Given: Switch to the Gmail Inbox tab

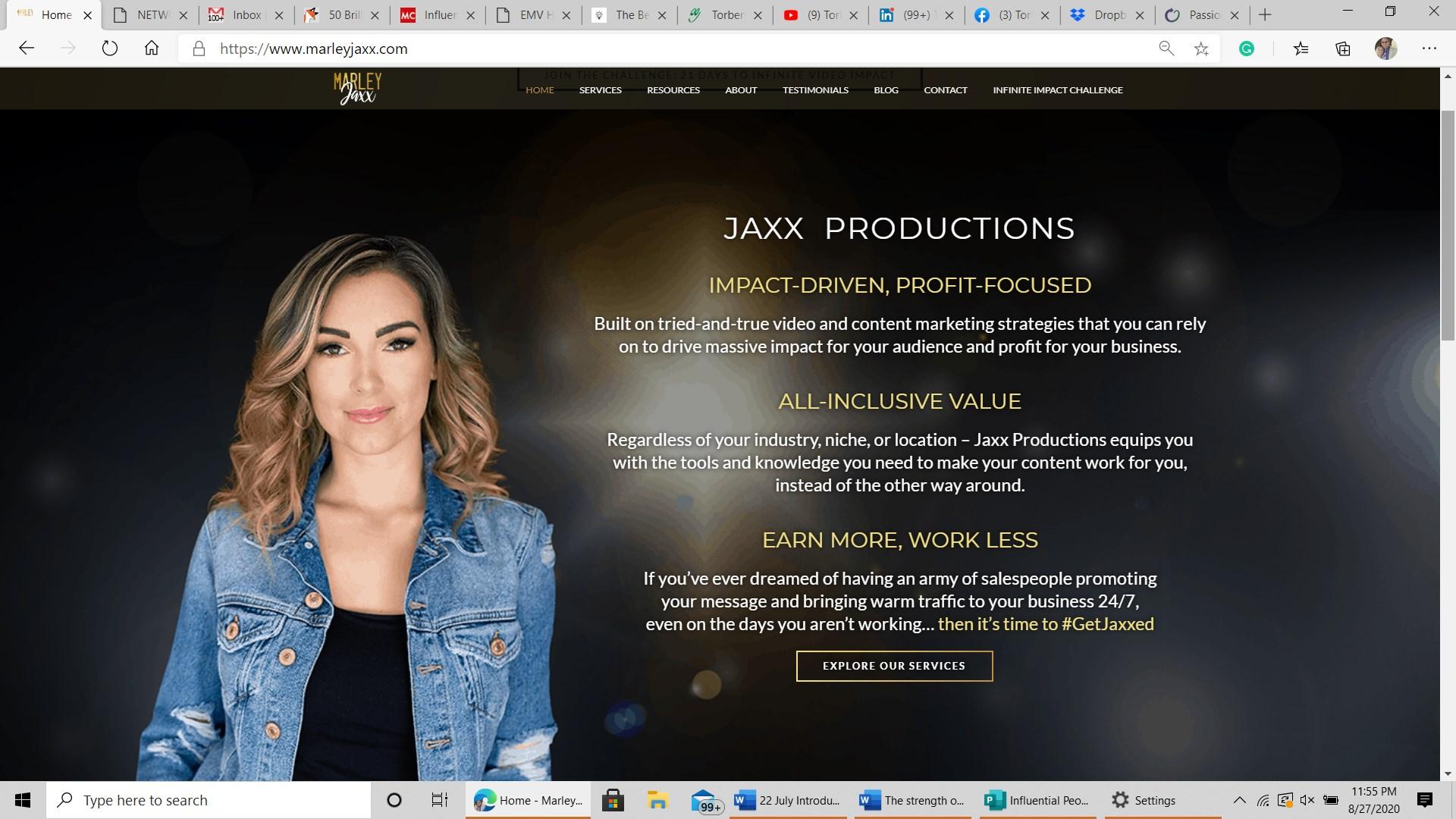Looking at the screenshot, I should 245,14.
